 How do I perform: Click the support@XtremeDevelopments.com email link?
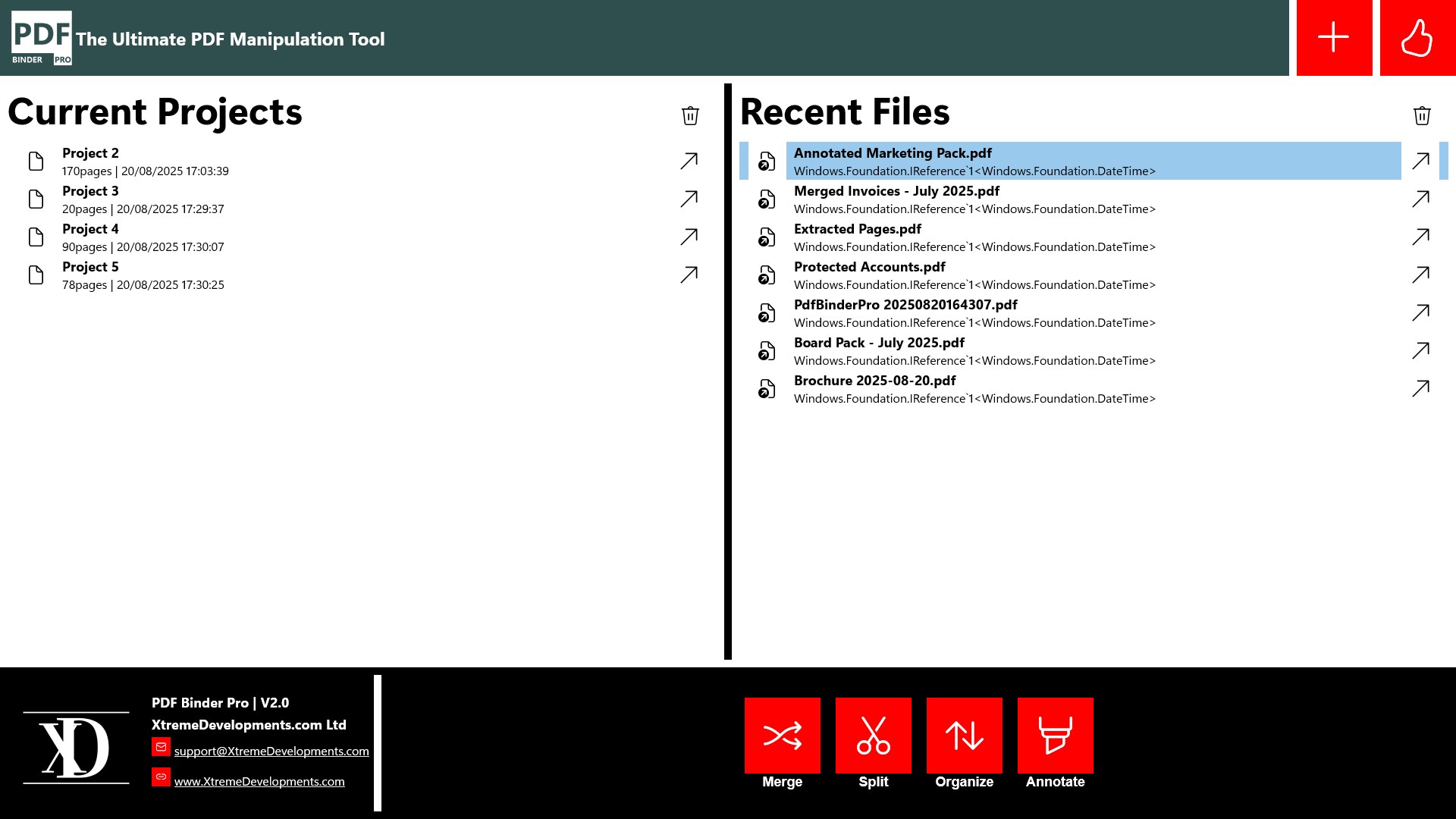tap(271, 751)
